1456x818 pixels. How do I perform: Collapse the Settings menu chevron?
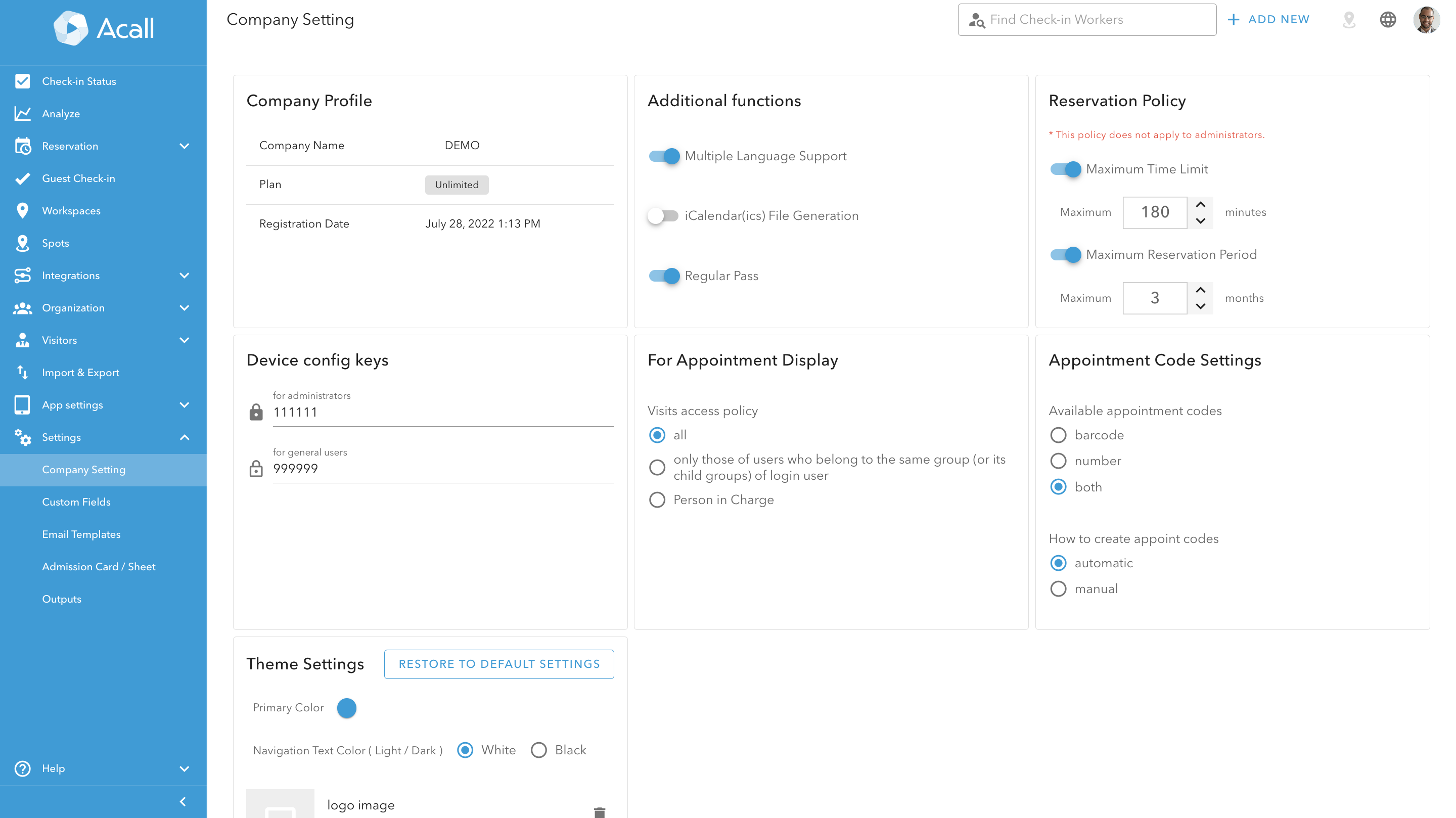[x=184, y=437]
